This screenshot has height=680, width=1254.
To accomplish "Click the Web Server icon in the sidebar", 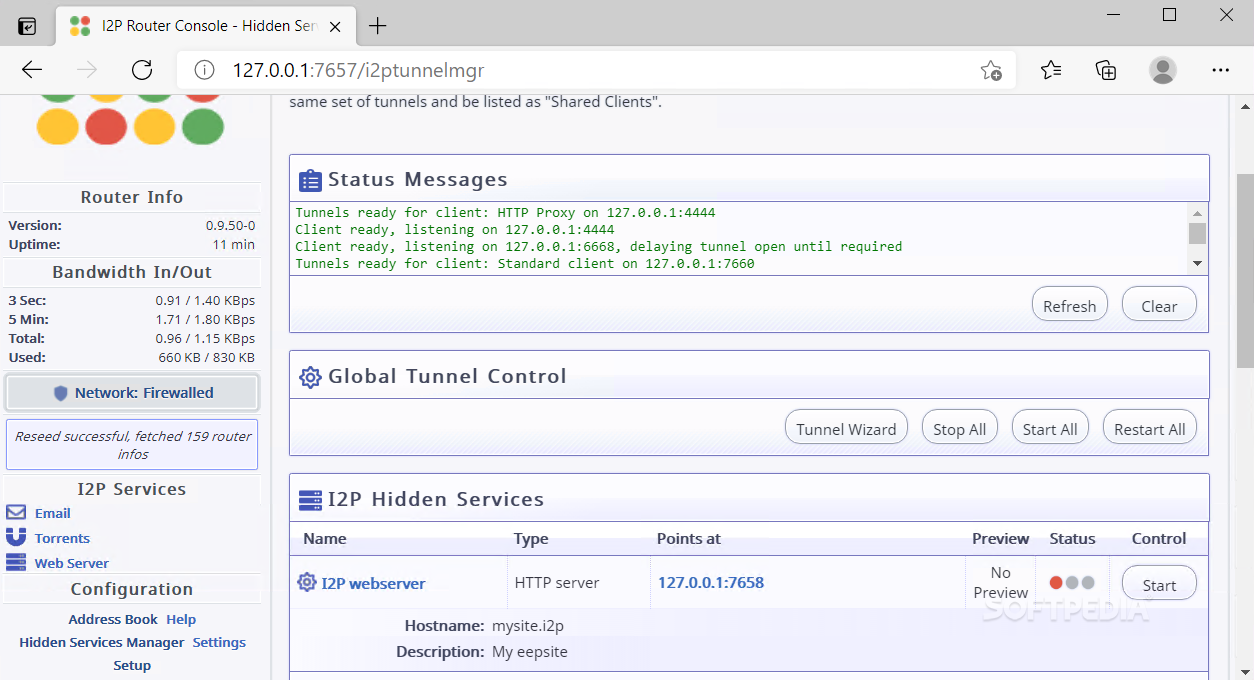I will click(x=16, y=563).
